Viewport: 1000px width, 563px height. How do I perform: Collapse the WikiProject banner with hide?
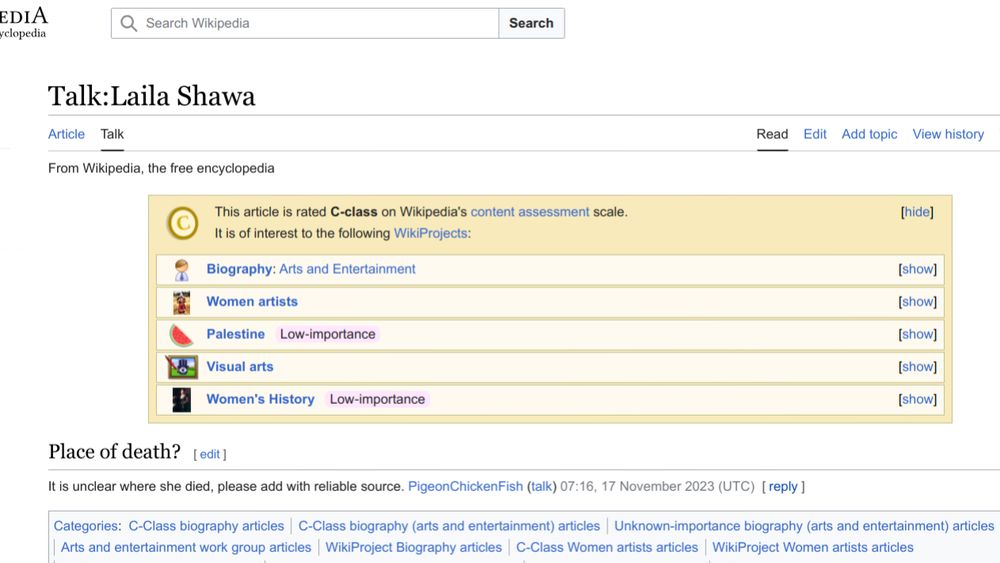click(917, 212)
